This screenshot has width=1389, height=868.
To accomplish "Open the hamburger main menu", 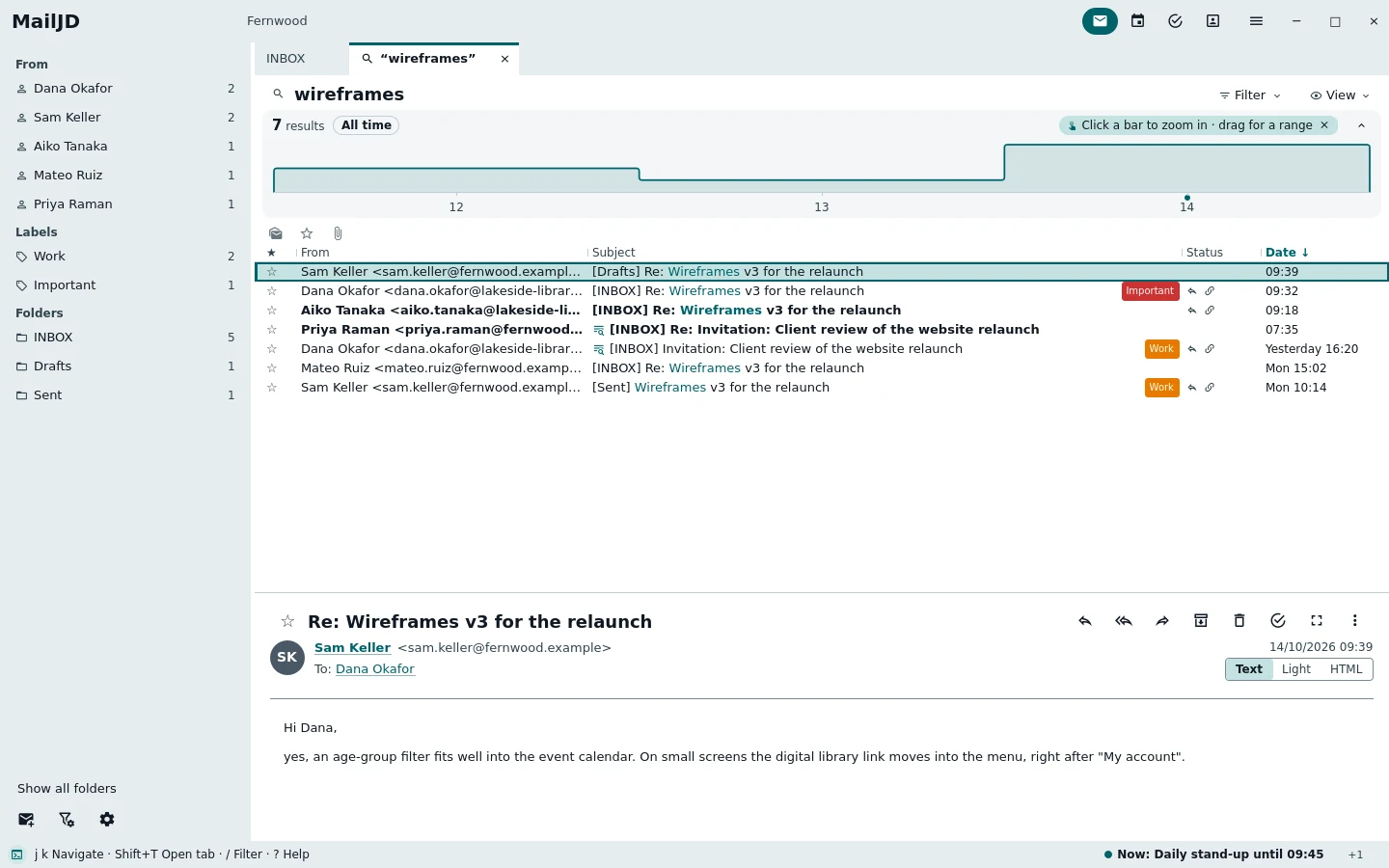I will [1256, 21].
